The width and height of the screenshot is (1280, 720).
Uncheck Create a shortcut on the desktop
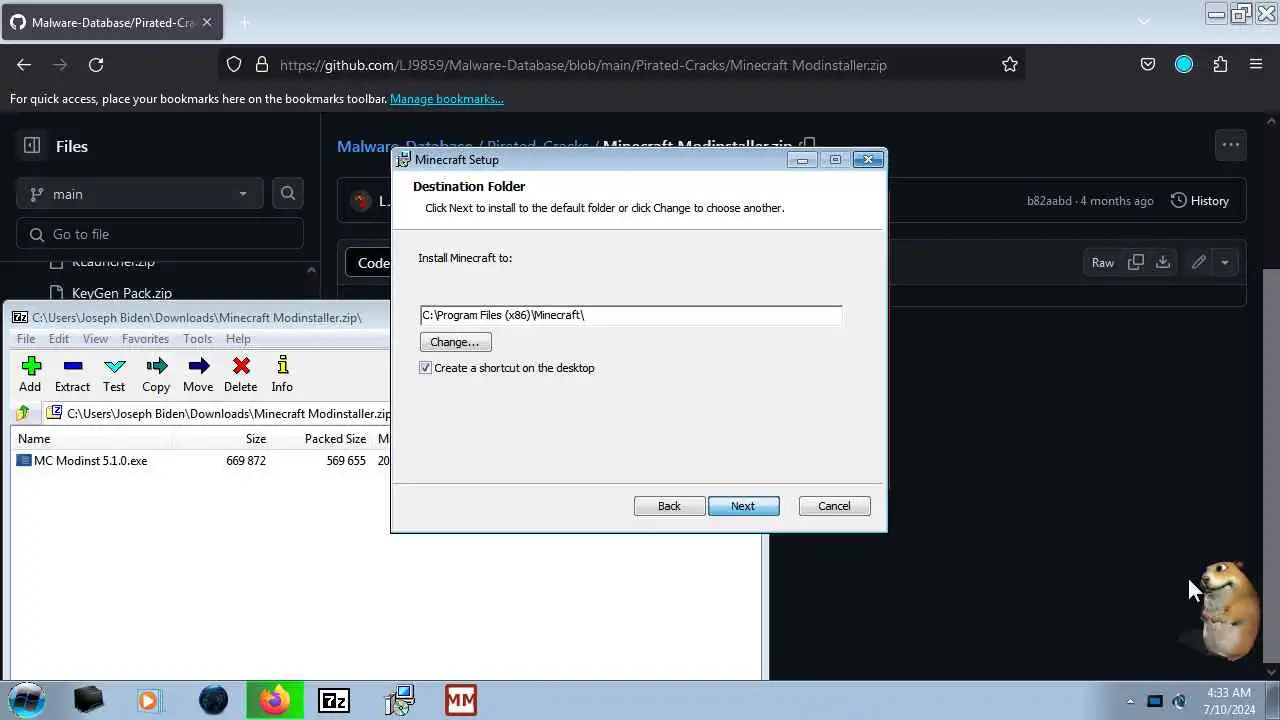(426, 368)
